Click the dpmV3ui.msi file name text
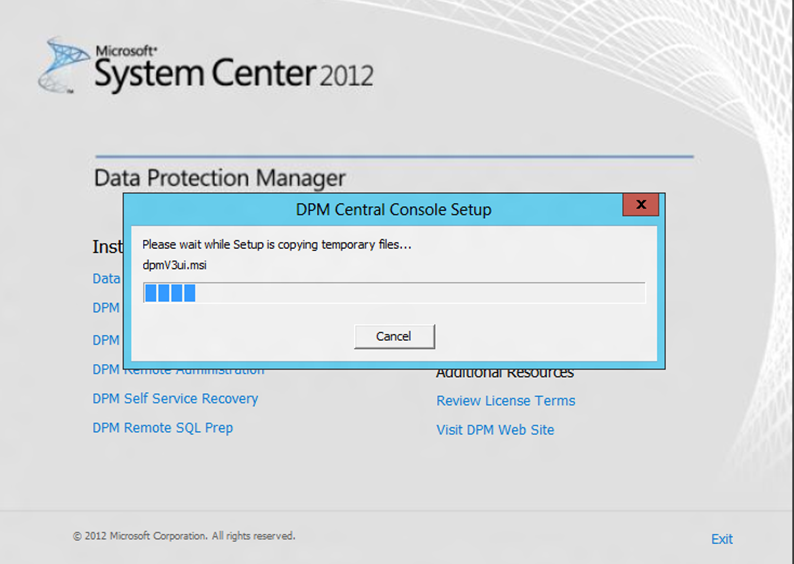 pos(175,265)
